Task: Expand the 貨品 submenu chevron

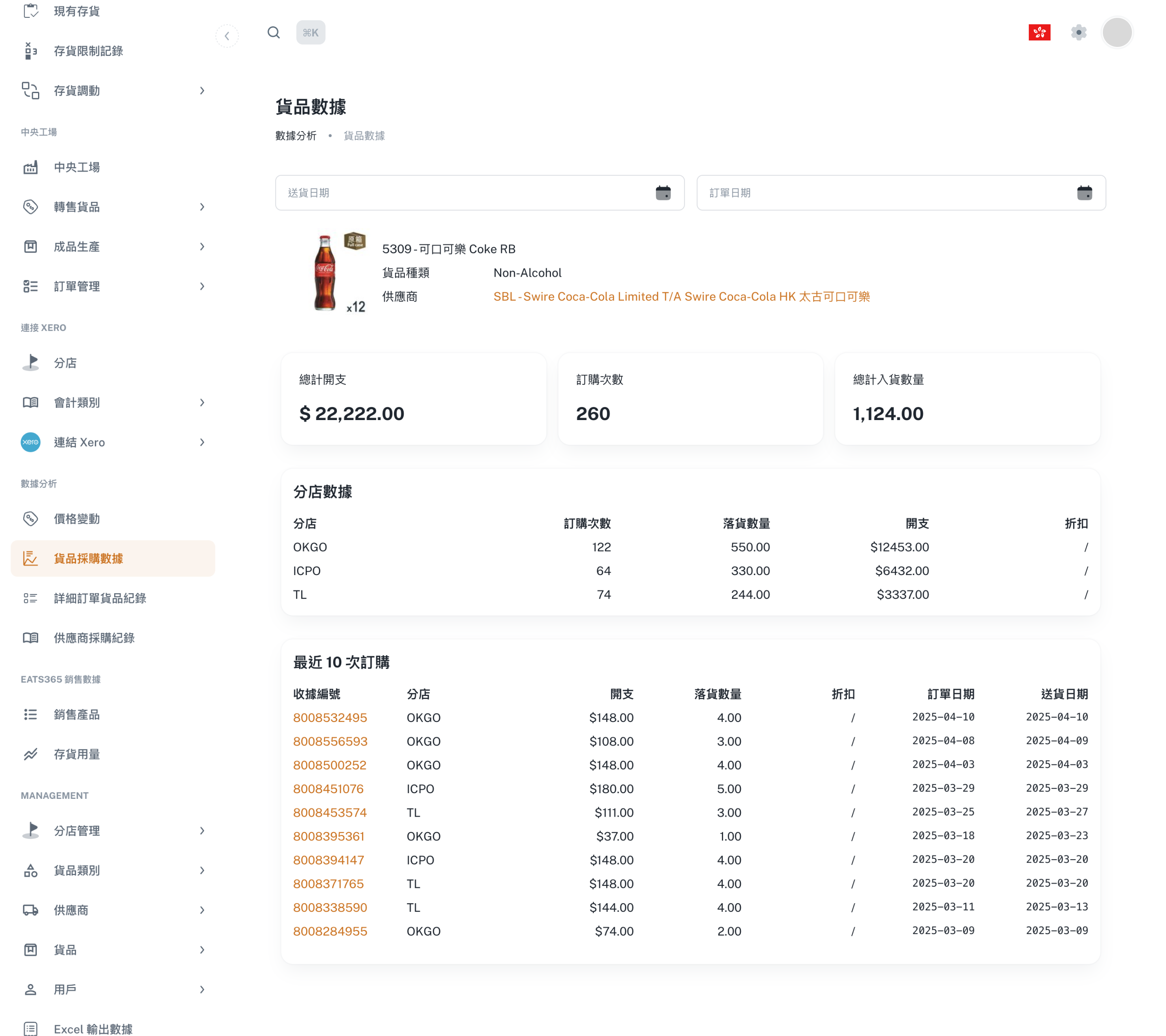Action: pos(202,950)
